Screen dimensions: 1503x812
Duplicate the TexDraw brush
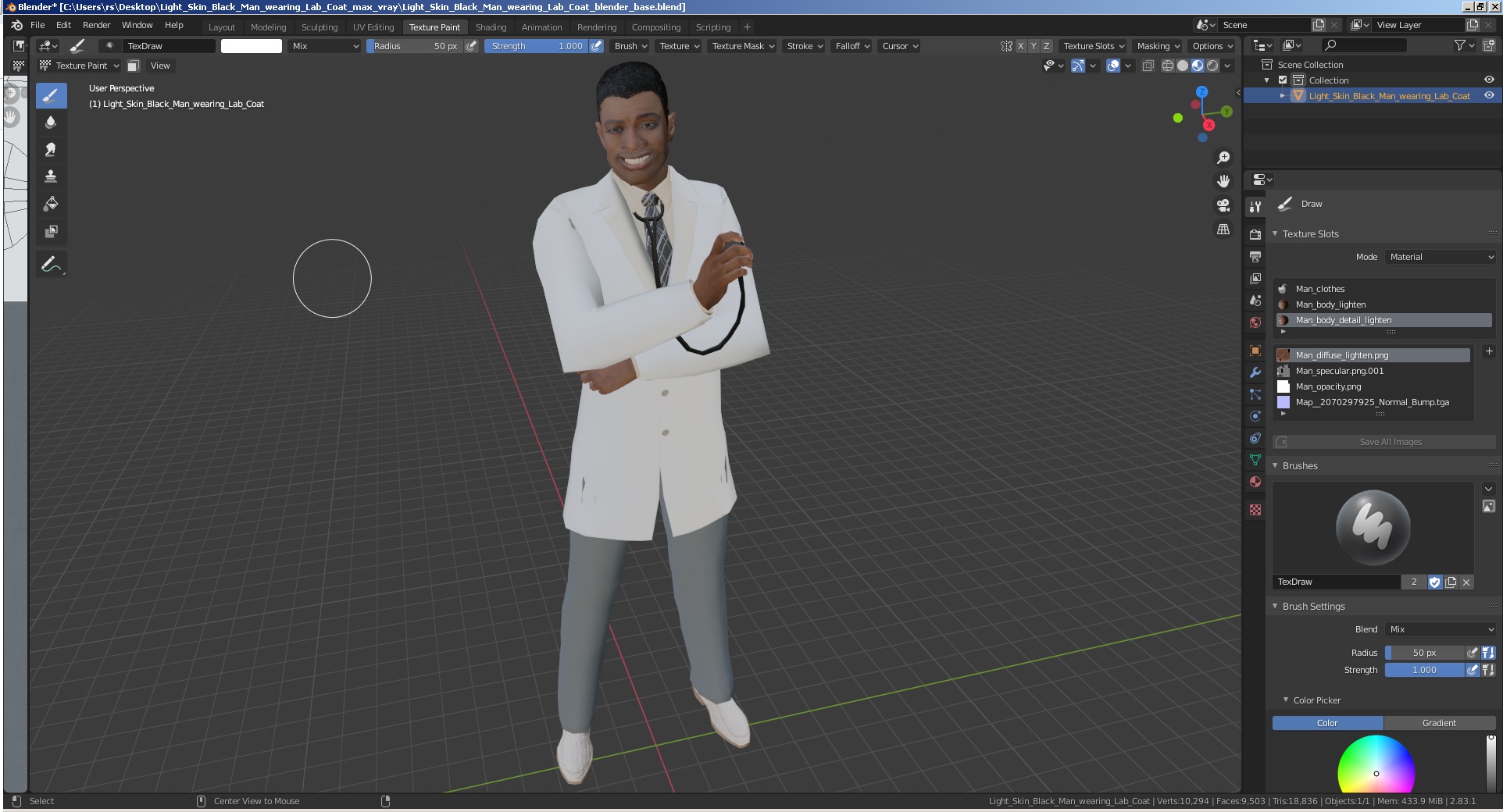tap(1451, 582)
